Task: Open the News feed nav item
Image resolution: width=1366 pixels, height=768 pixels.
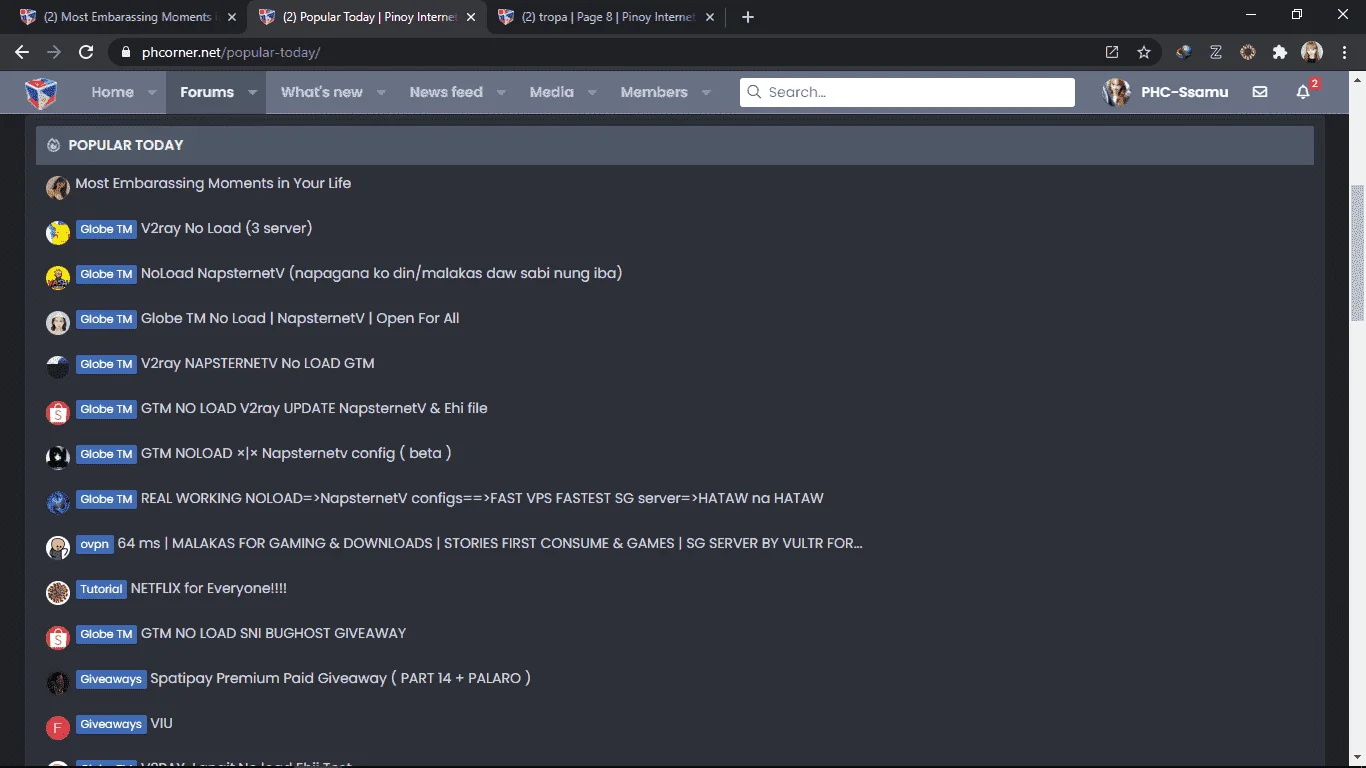Action: (x=446, y=92)
